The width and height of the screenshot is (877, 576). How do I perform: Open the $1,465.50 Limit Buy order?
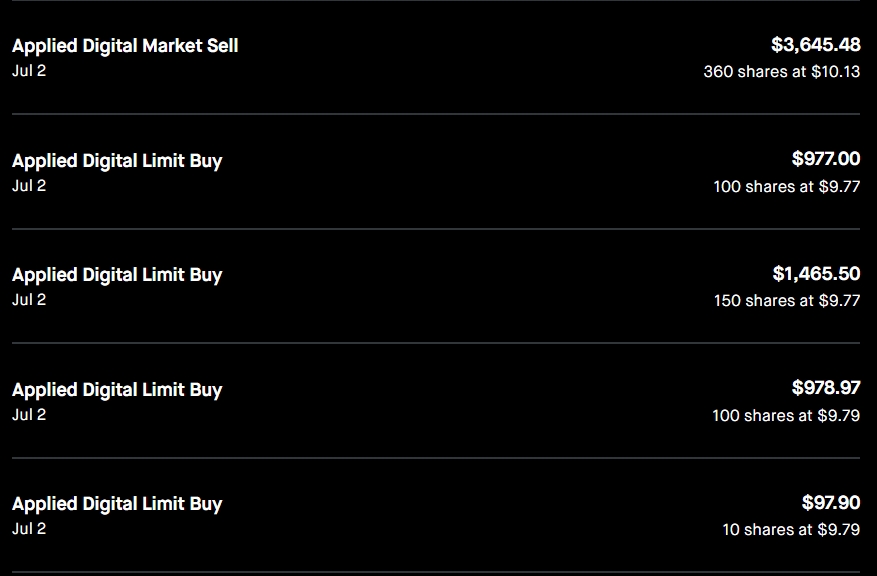pos(117,275)
